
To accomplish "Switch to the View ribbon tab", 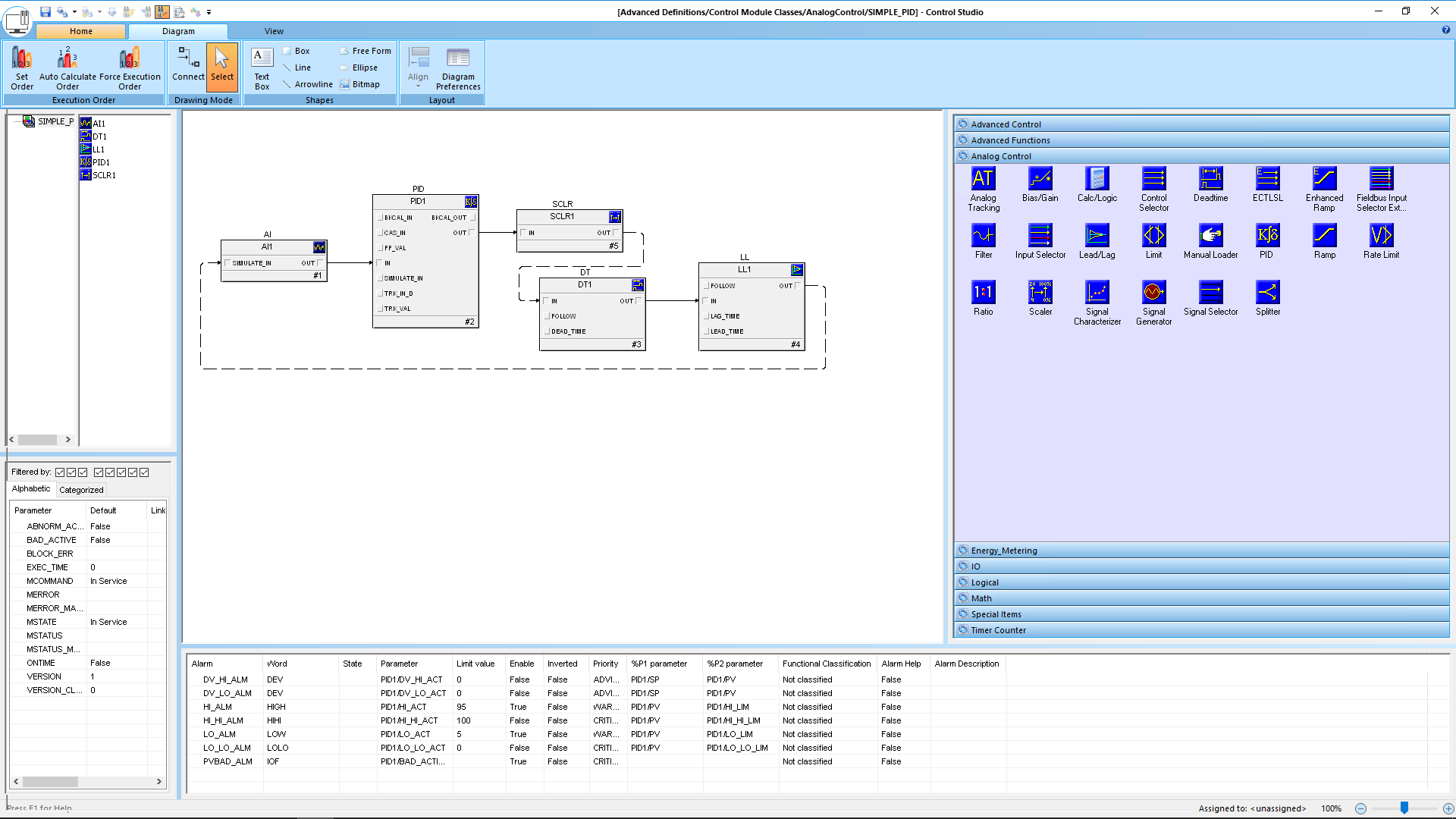I will point(274,31).
